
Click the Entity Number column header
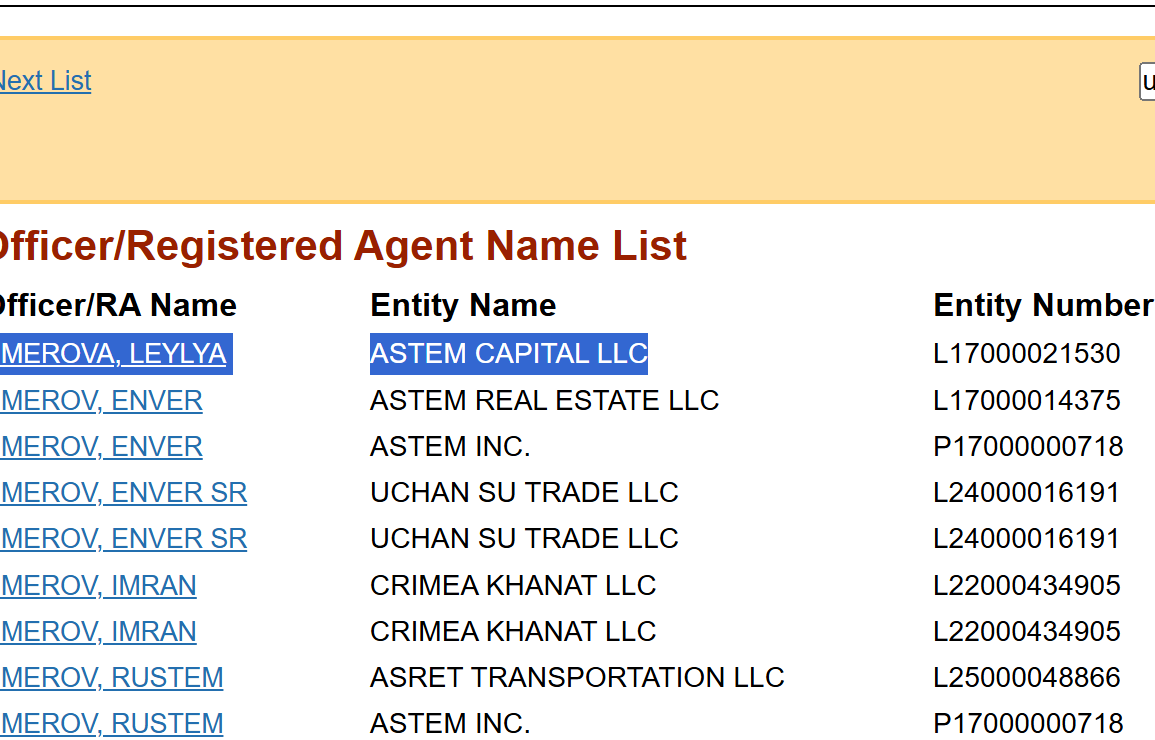[x=1043, y=305]
